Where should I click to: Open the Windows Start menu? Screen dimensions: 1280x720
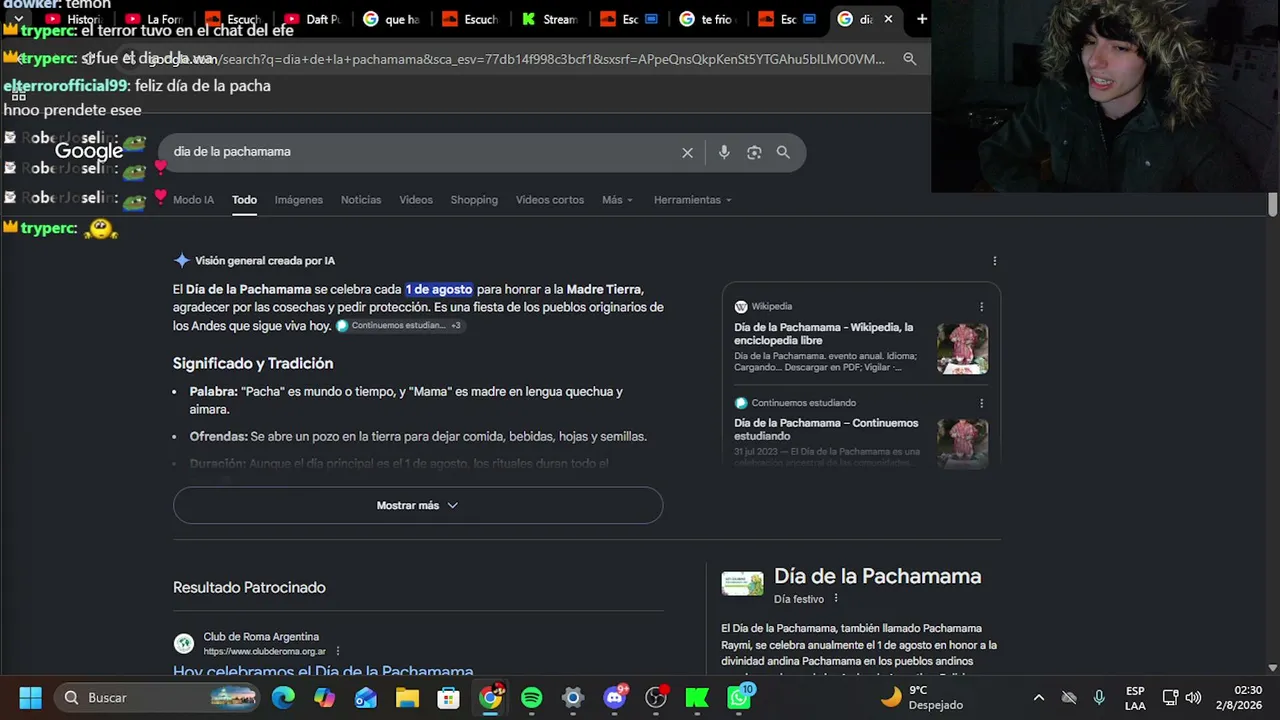[30, 697]
